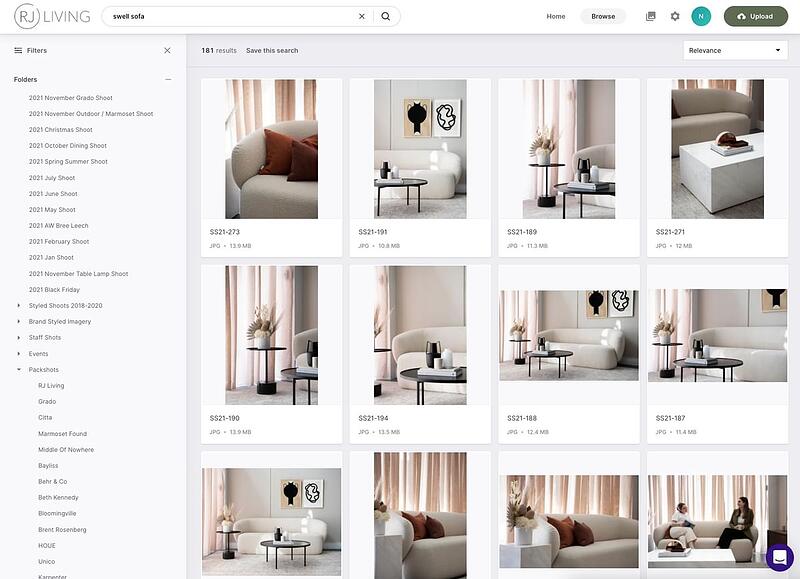The image size is (800, 579).
Task: Expand Brand Styled Imagery folder
Action: (19, 321)
